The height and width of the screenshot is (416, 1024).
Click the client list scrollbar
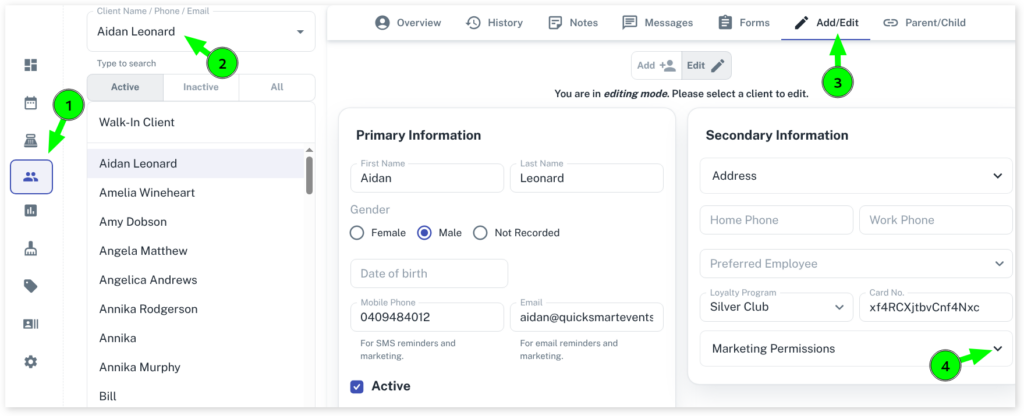[x=309, y=175]
